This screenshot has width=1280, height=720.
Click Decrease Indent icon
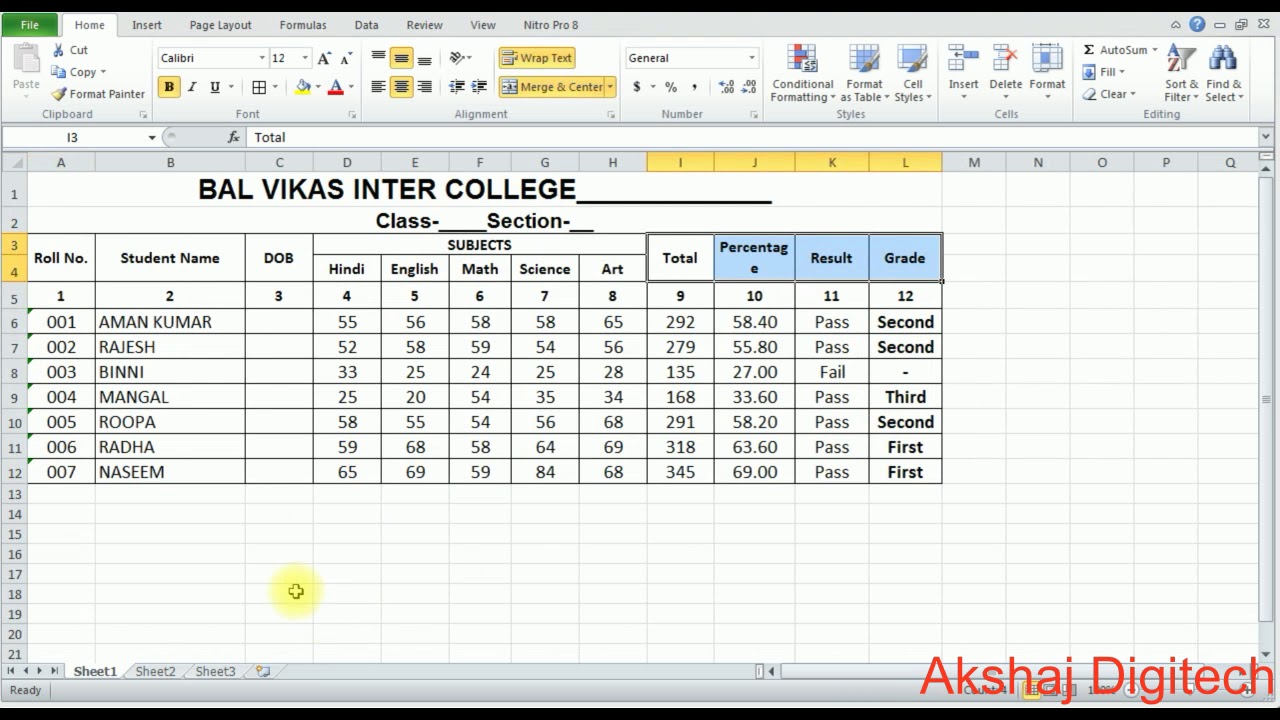point(457,87)
